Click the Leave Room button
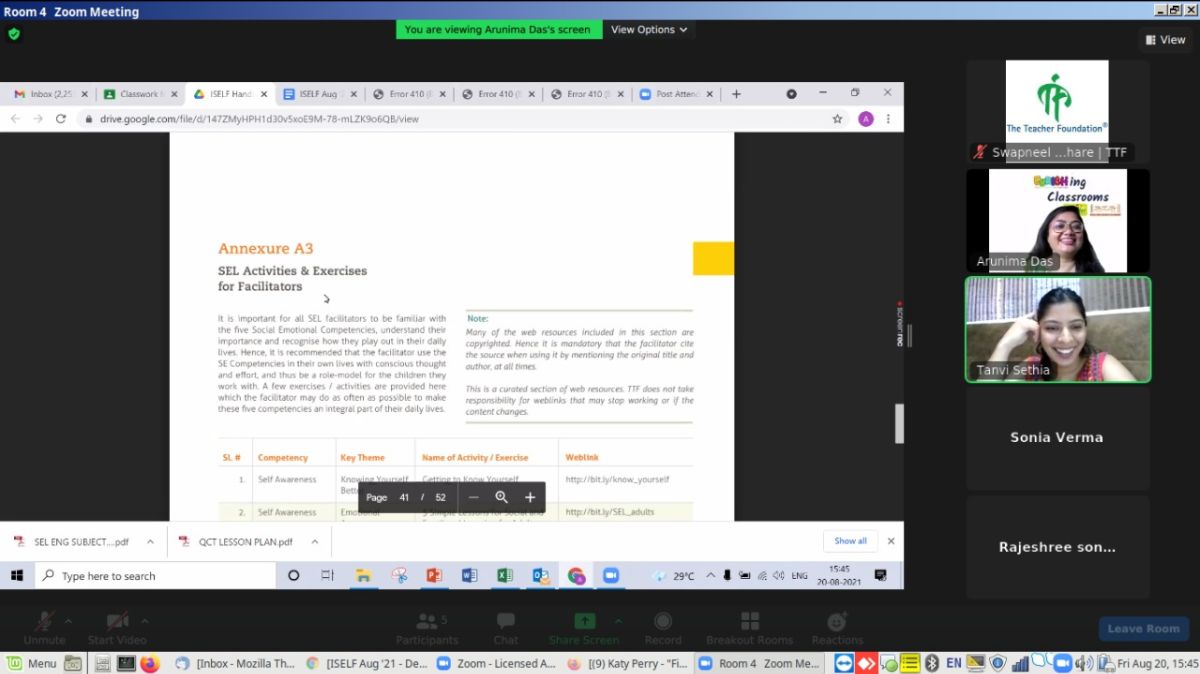The image size is (1200, 674). pos(1143,628)
